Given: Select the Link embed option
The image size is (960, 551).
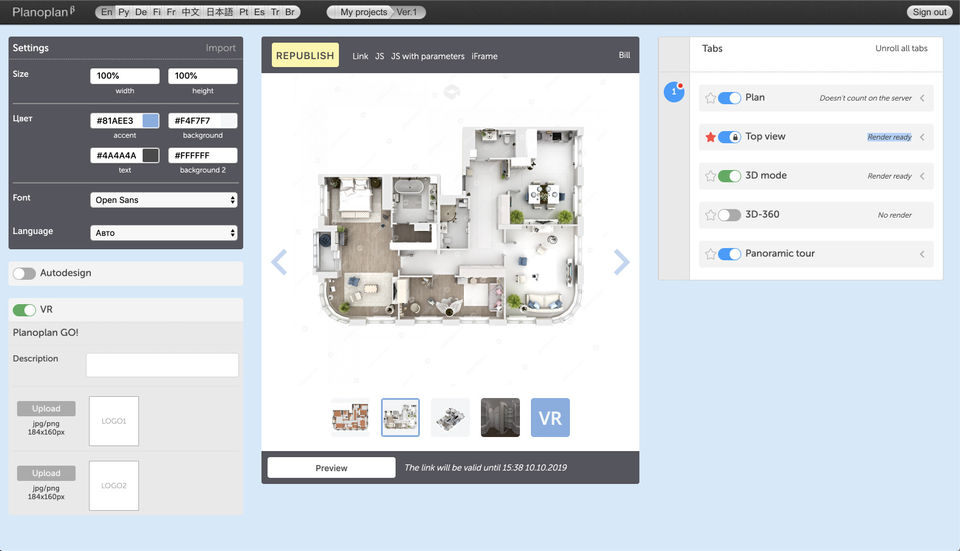Looking at the screenshot, I should [x=360, y=56].
